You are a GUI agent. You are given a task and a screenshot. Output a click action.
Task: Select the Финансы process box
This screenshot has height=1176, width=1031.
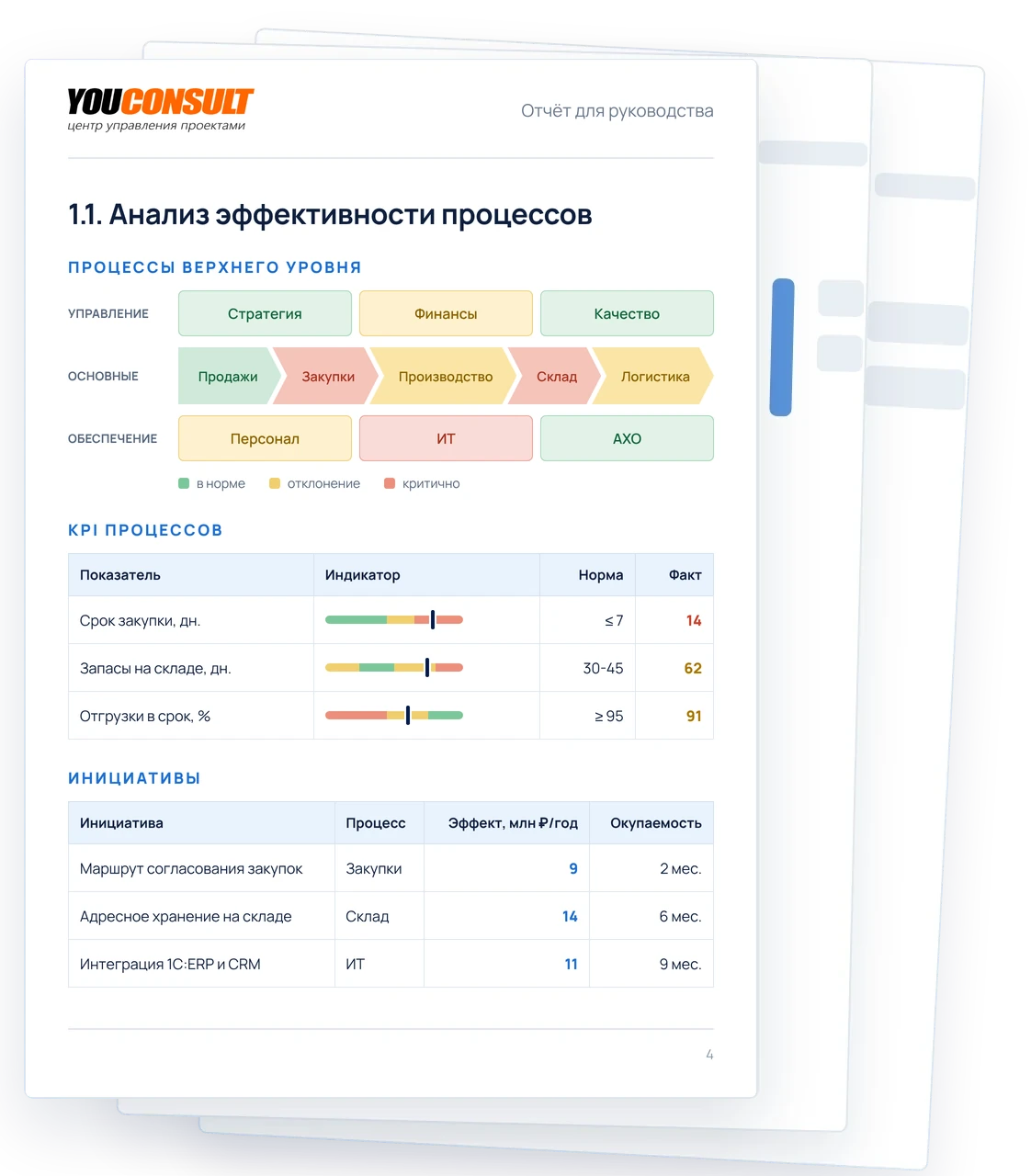(446, 313)
